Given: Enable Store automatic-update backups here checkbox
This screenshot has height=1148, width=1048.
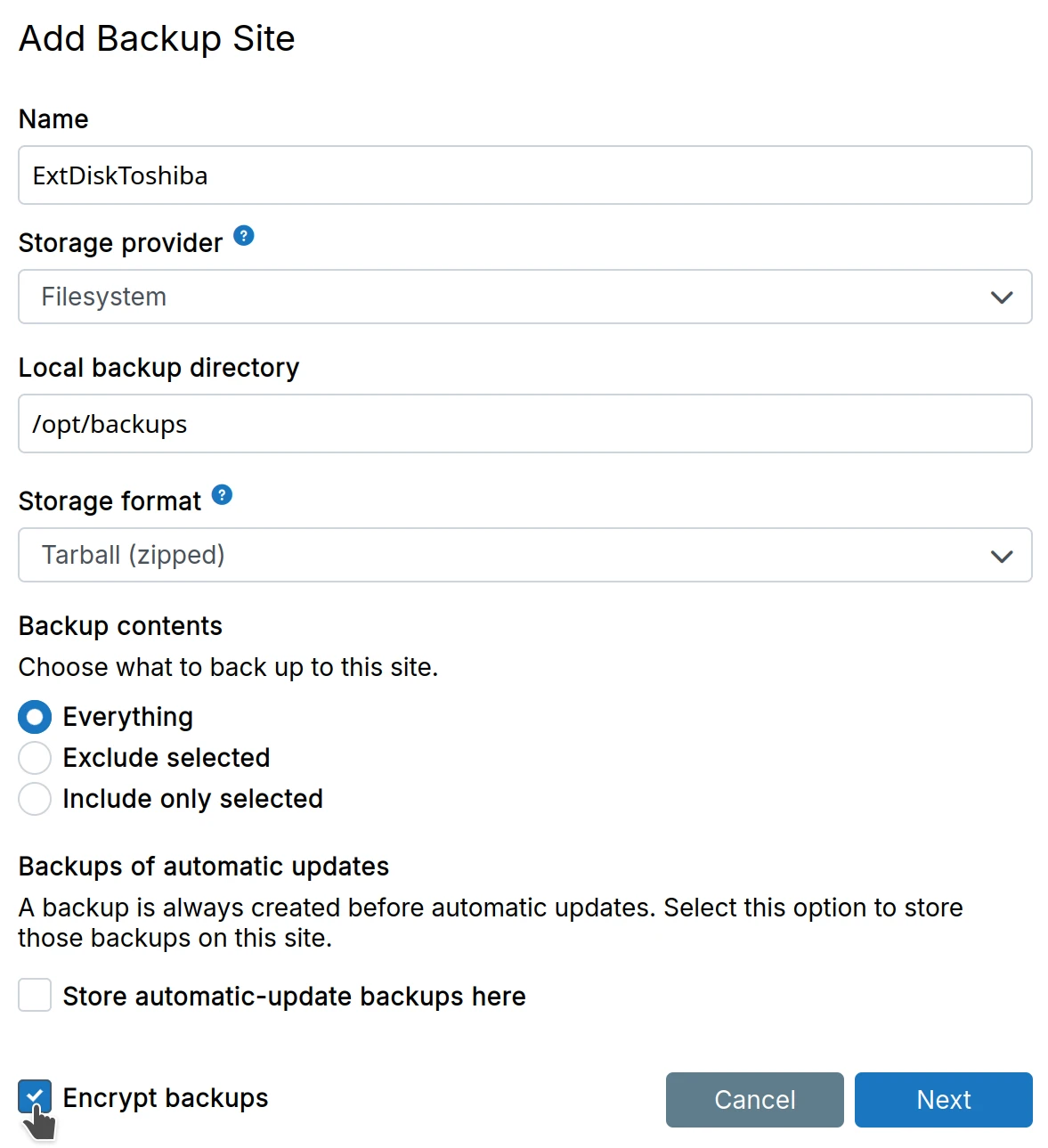Looking at the screenshot, I should [35, 995].
